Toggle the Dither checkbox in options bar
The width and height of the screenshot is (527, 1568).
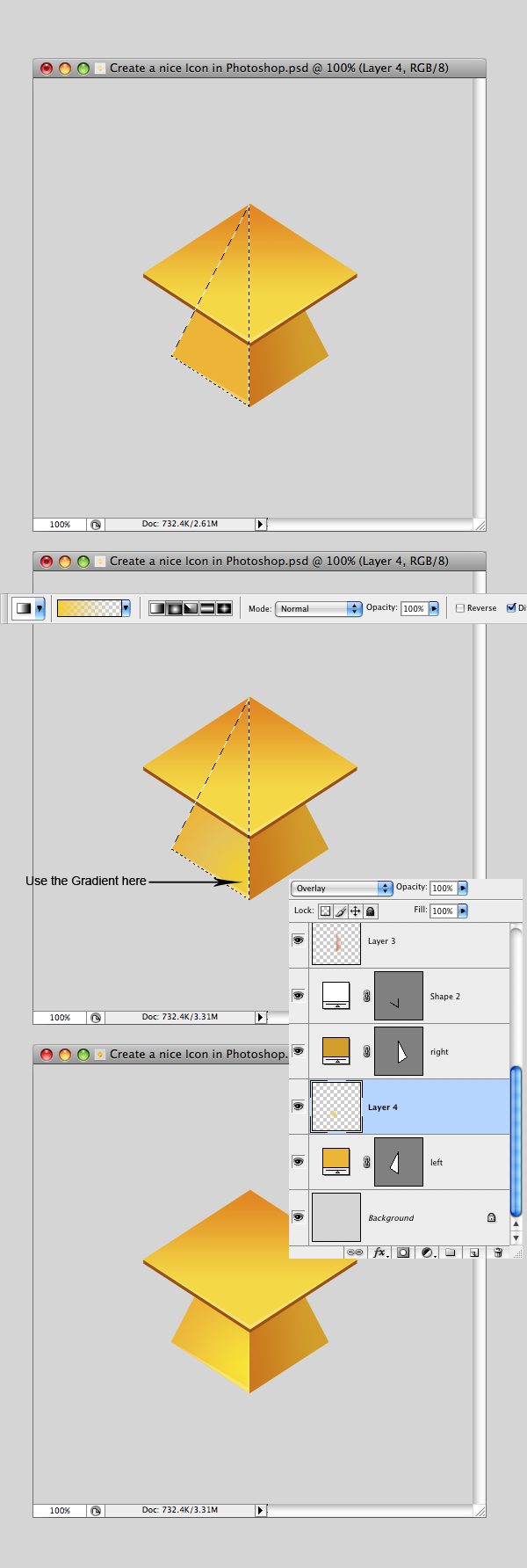[x=511, y=608]
